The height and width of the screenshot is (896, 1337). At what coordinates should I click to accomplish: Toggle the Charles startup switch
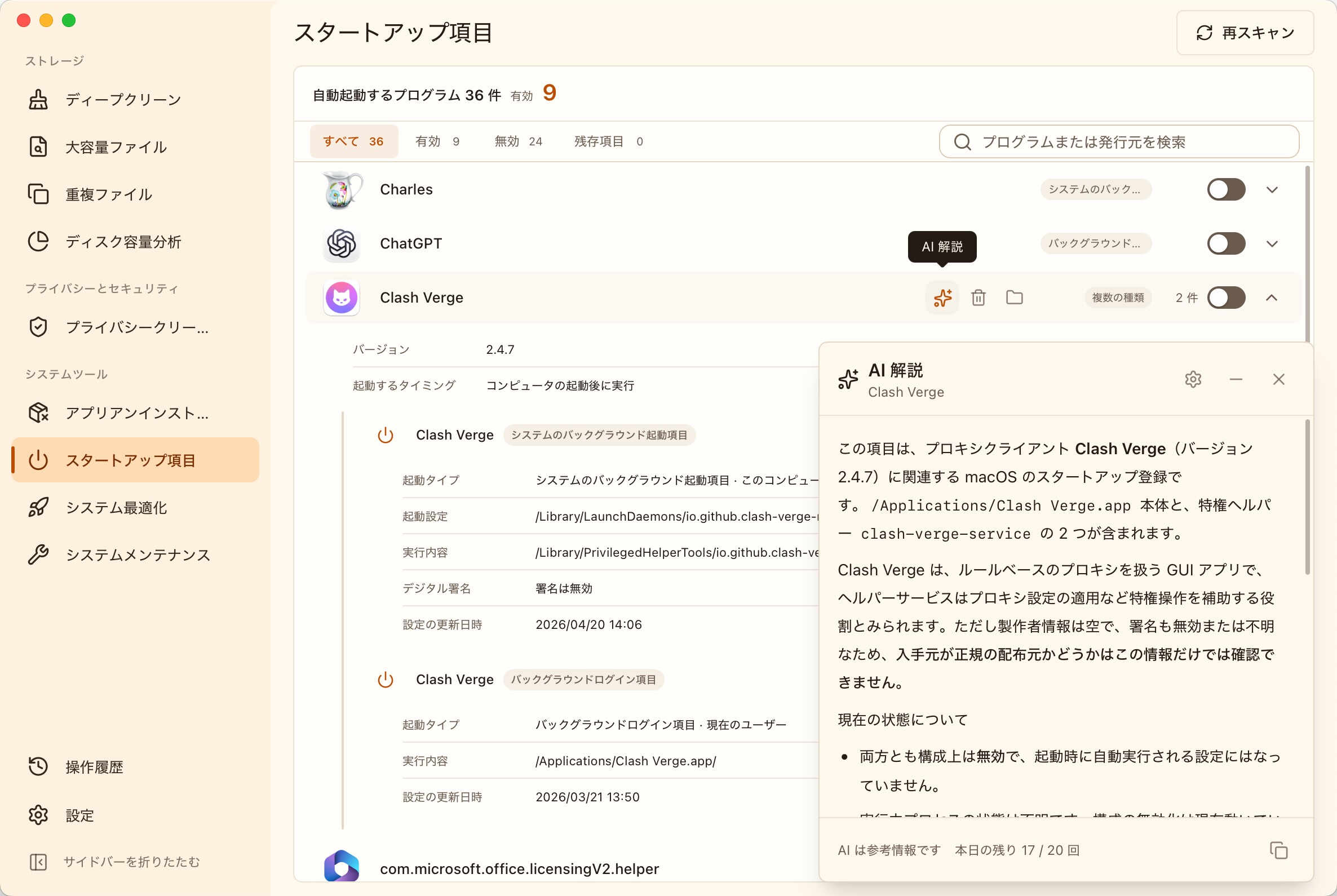click(x=1226, y=190)
